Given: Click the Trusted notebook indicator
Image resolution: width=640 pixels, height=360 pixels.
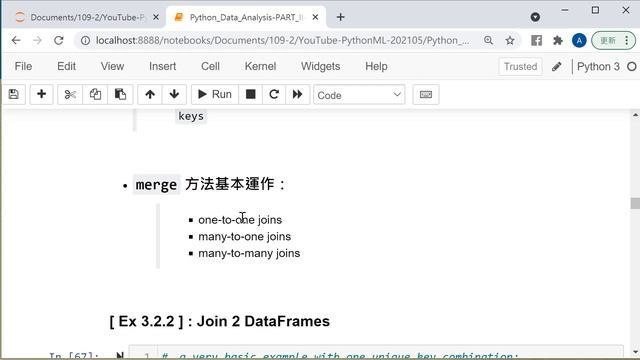Looking at the screenshot, I should tap(520, 67).
